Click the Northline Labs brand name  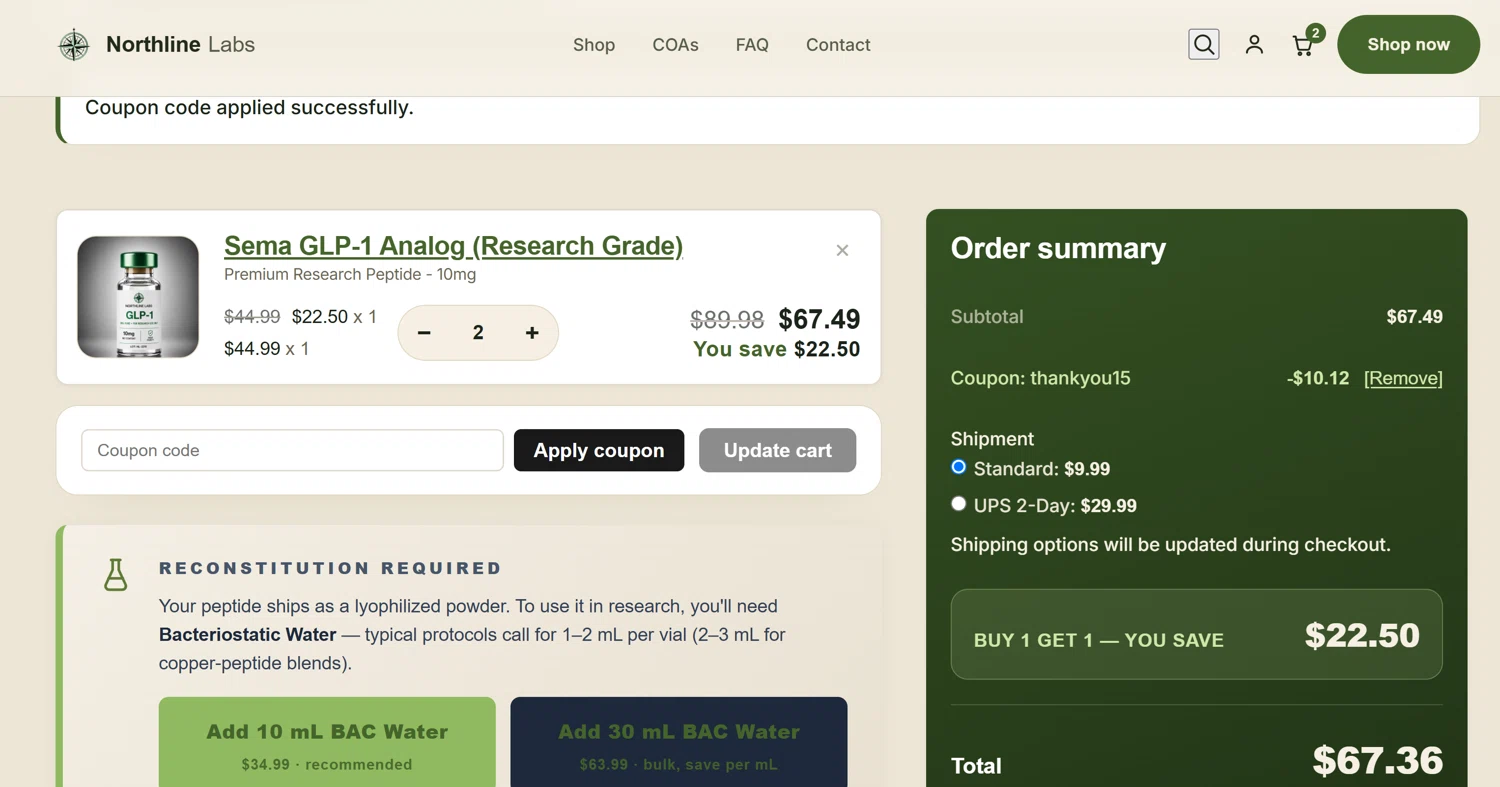[x=180, y=45]
